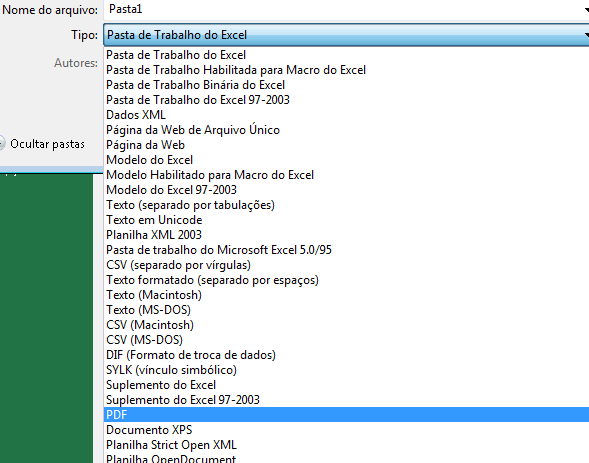Image resolution: width=589 pixels, height=463 pixels.
Task: Click Ocultar pastas button
Action: point(42,144)
